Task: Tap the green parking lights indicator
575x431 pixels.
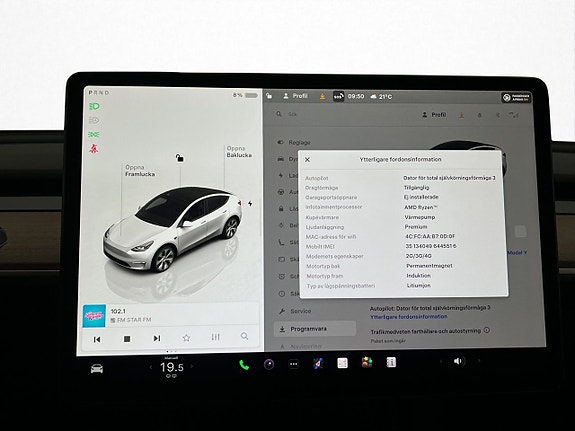Action: click(94, 135)
